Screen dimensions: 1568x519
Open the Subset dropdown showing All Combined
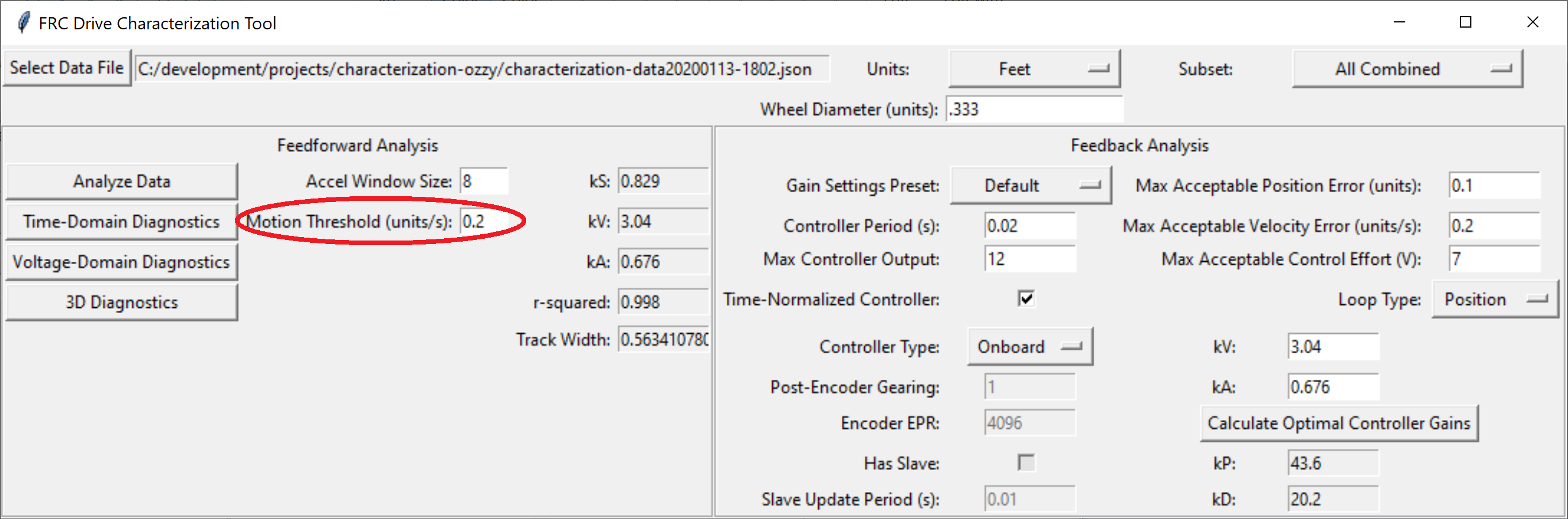[1406, 68]
